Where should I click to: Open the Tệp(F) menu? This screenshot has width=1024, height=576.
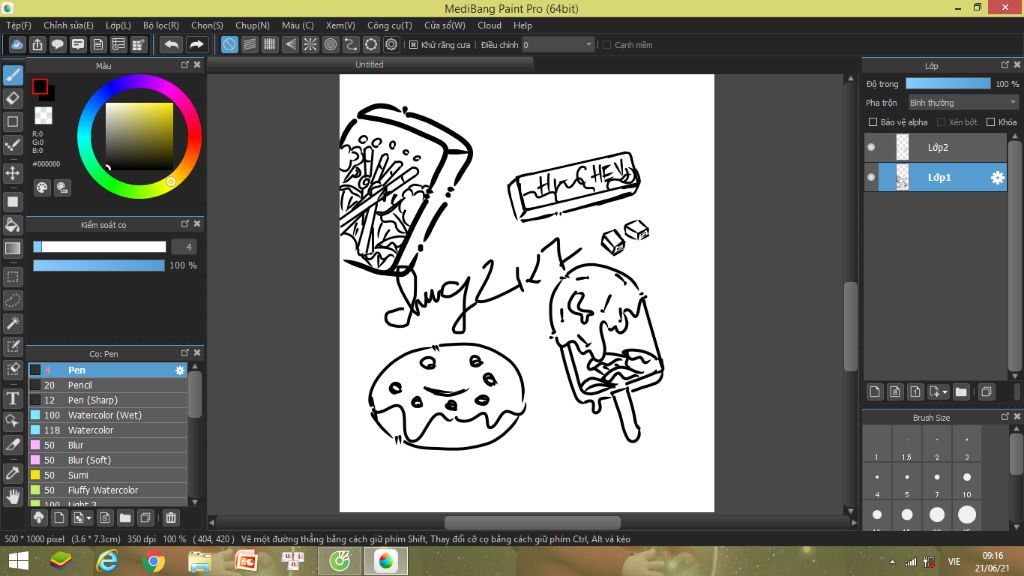(x=19, y=25)
